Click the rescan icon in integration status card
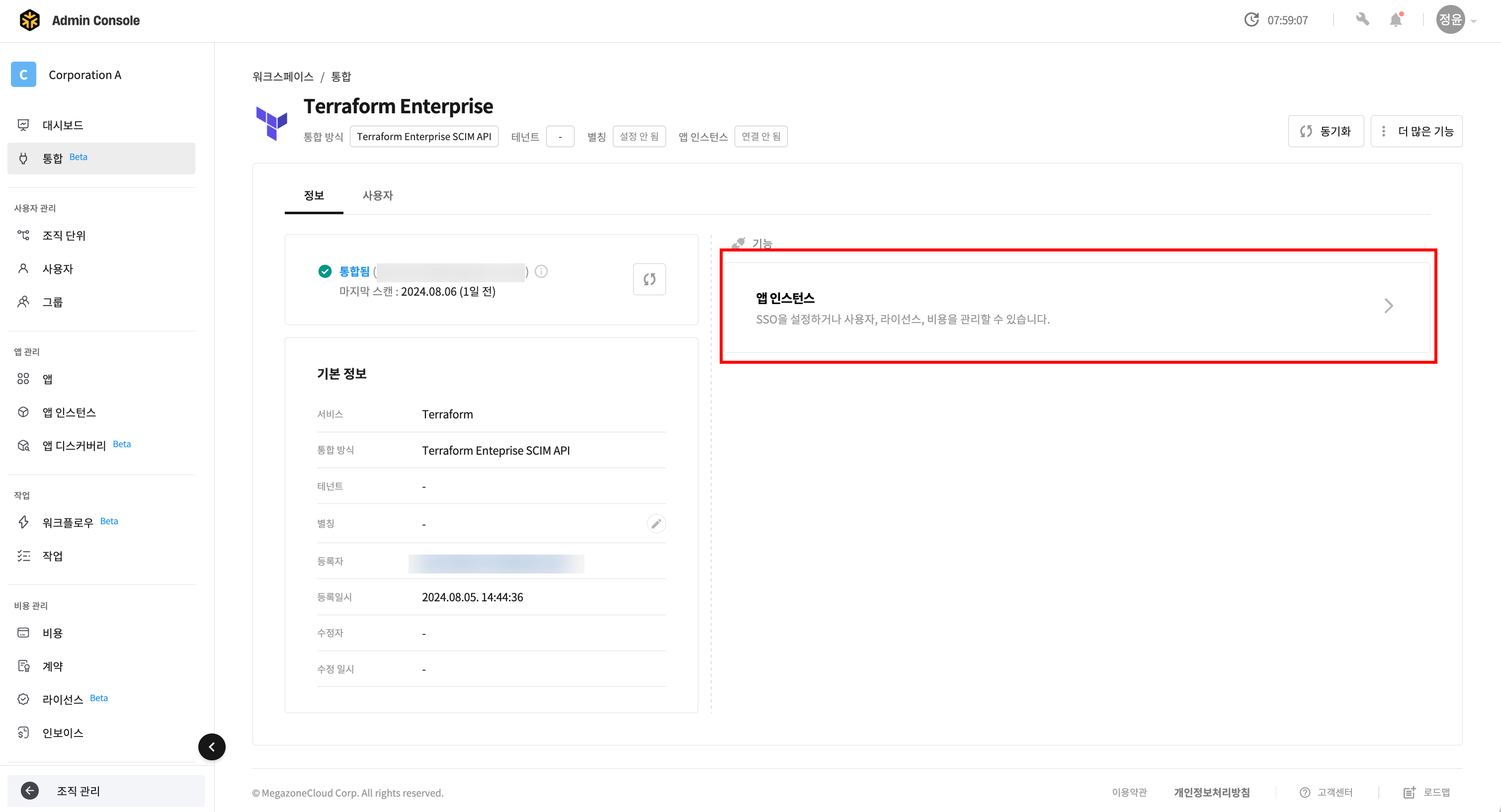The width and height of the screenshot is (1501, 812). coord(649,280)
